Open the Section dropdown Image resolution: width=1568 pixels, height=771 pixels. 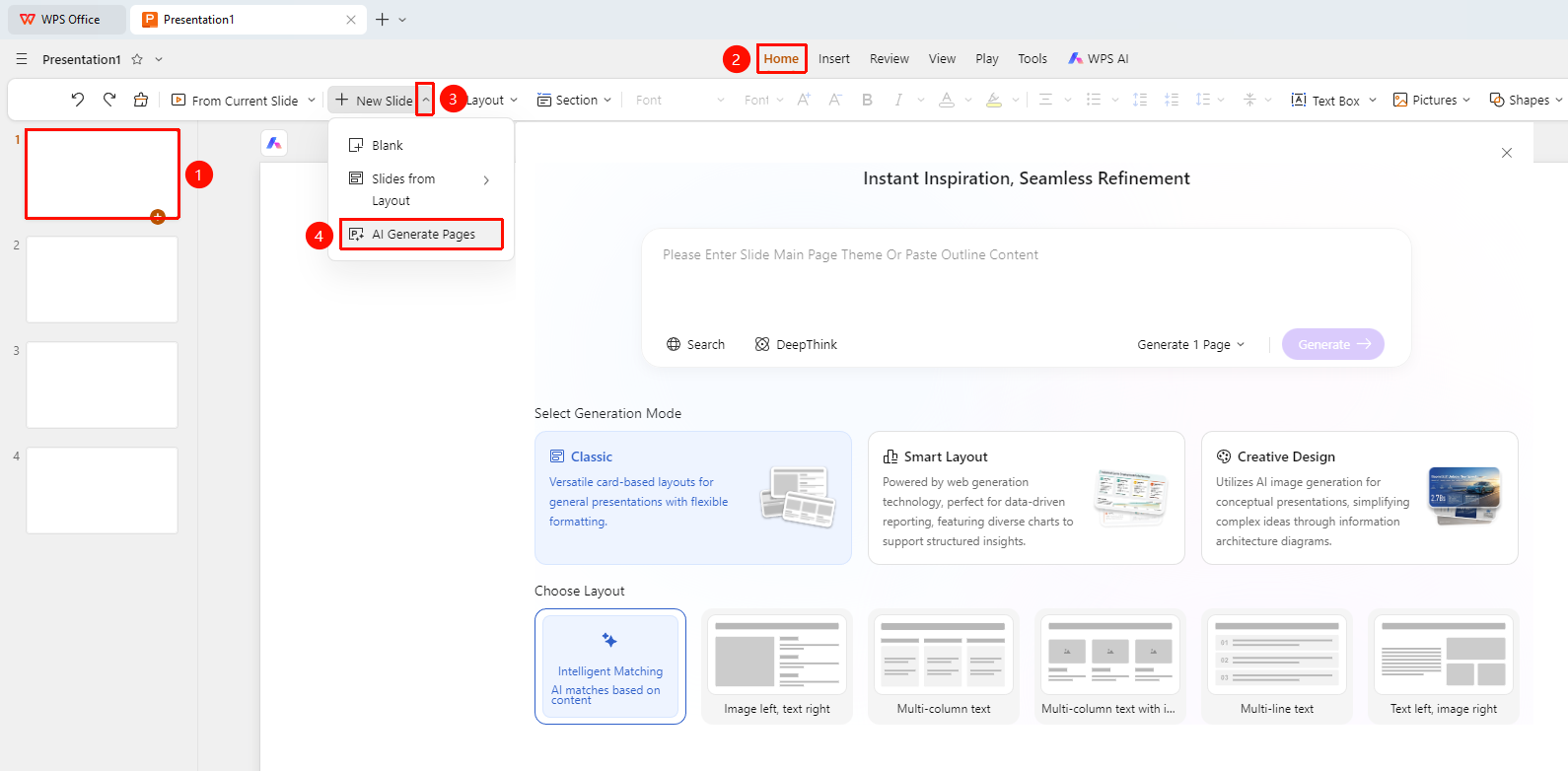click(574, 100)
